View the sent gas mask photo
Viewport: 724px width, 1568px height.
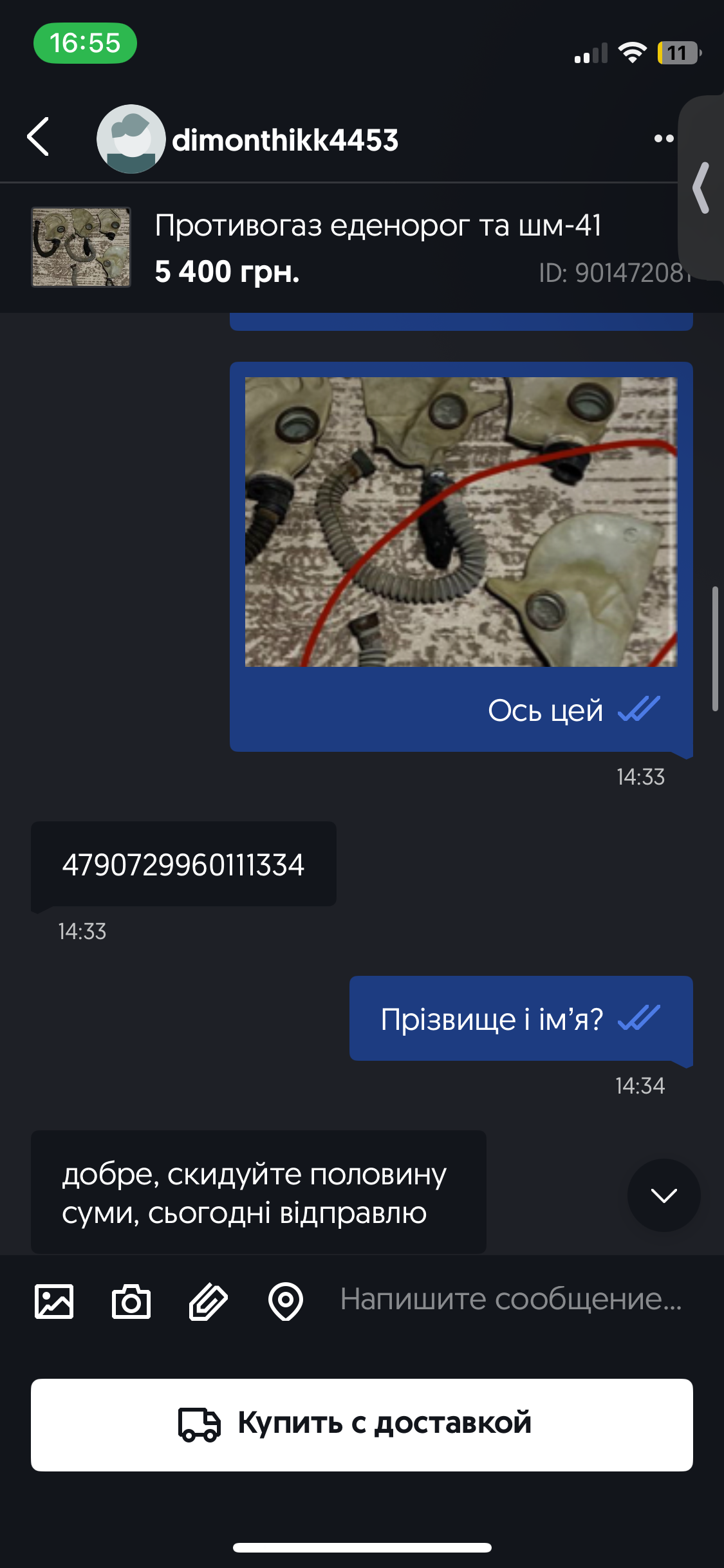tap(461, 521)
